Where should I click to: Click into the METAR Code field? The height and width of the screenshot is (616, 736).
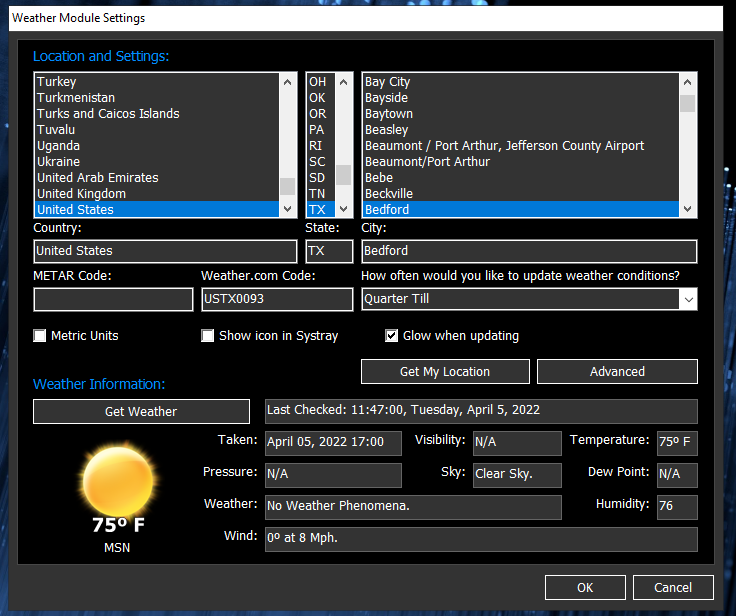pyautogui.click(x=113, y=299)
